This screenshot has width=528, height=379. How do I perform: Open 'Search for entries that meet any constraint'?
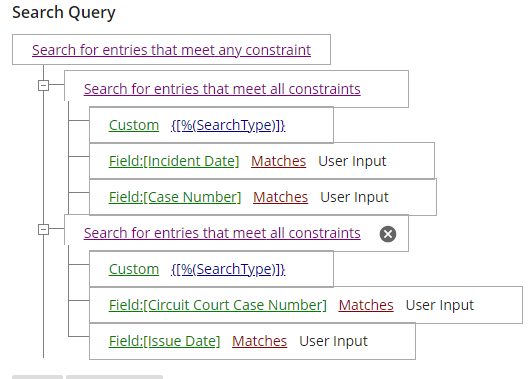(x=171, y=50)
